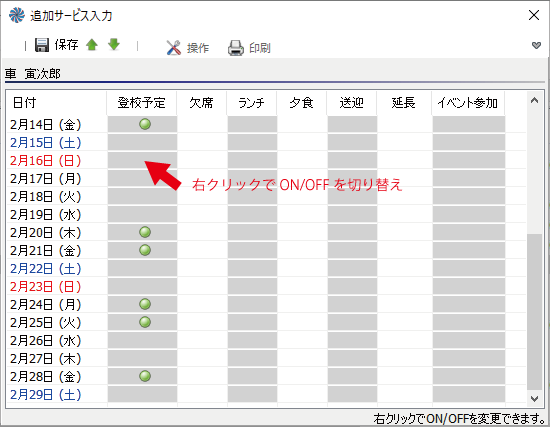Click the app logo in title bar
This screenshot has width=550, height=427.
(x=16, y=15)
